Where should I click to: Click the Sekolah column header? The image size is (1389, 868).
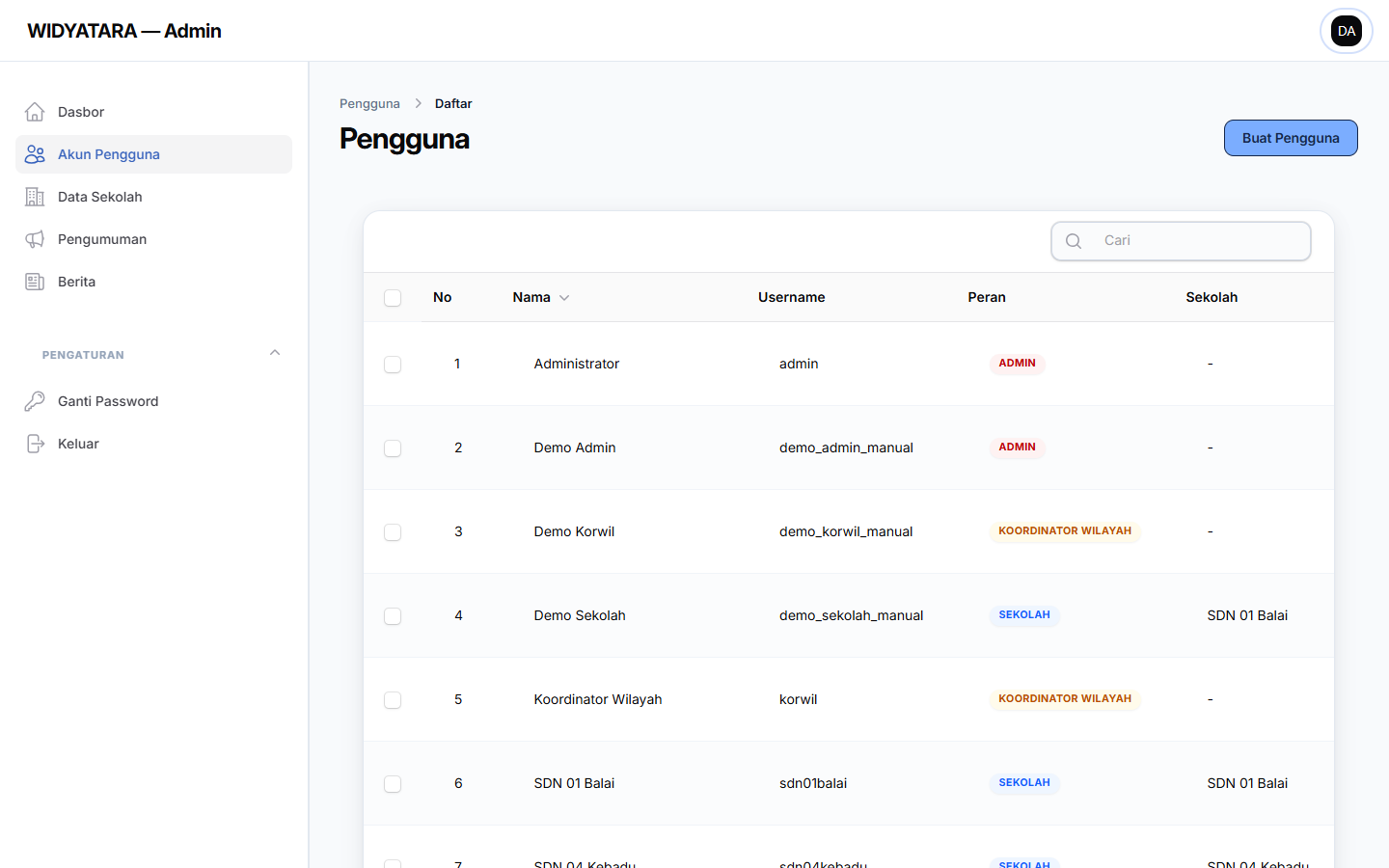click(1212, 297)
